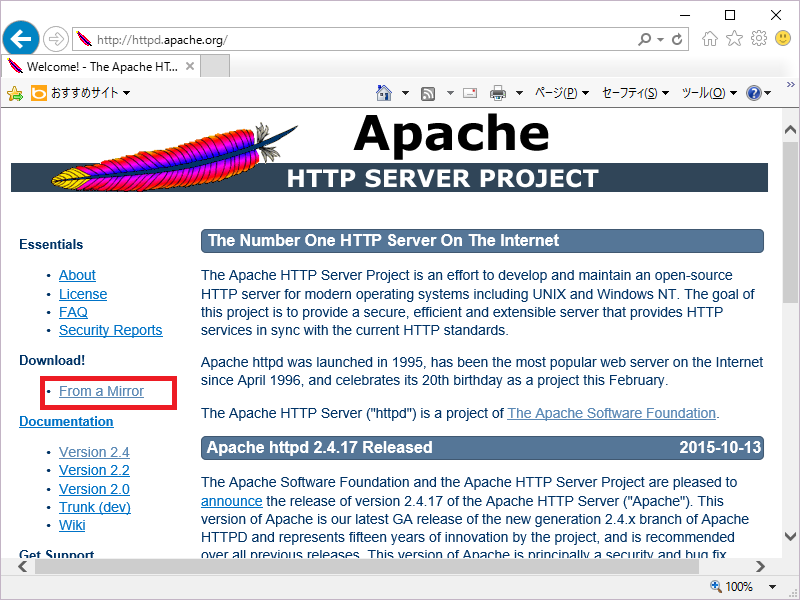This screenshot has width=800, height=600.
Task: Click the feather site icon in the address bar
Action: point(84,39)
